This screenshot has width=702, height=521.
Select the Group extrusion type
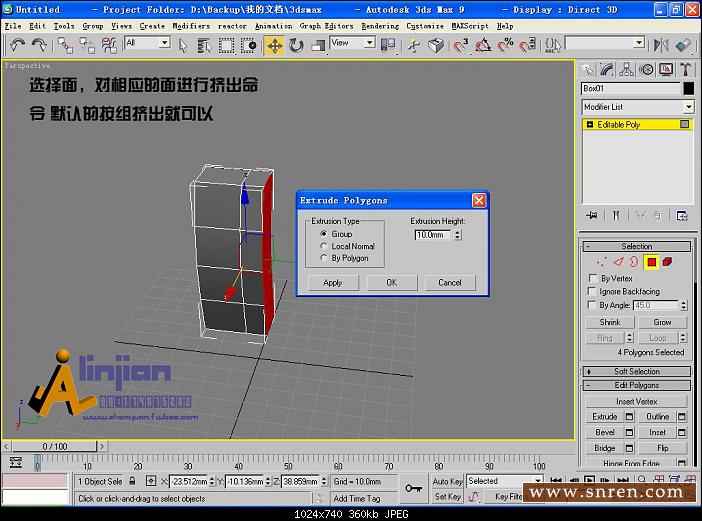(324, 234)
